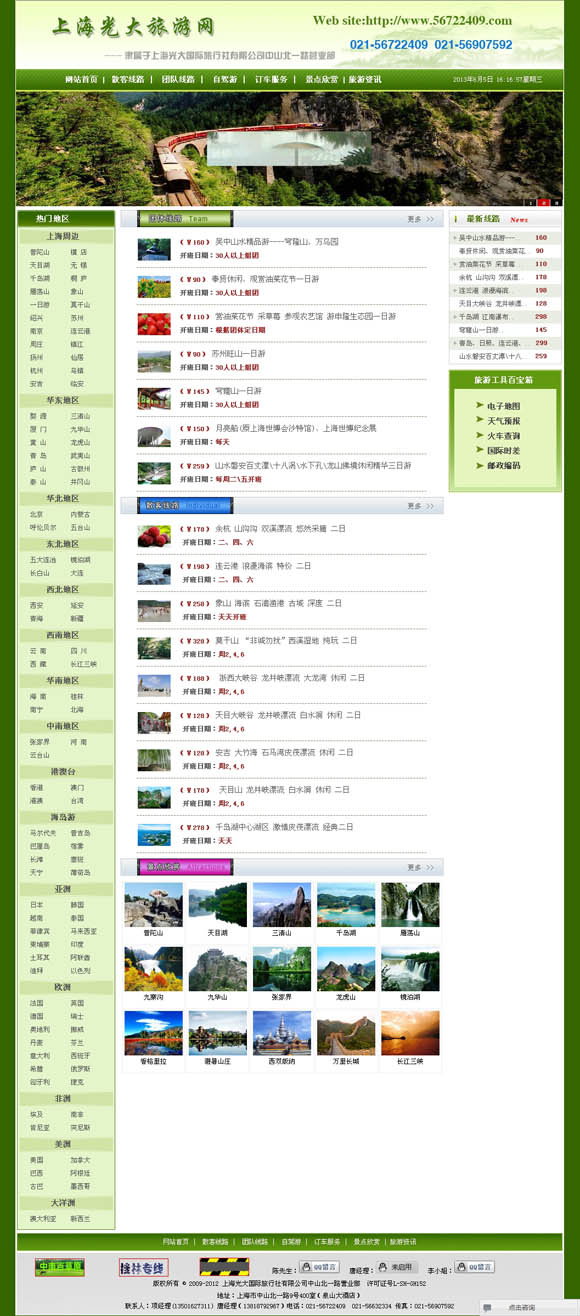Screen dimensions: 580x1316
Task: Select 张家界 under 中南地区 in sidebar
Action: (40, 742)
